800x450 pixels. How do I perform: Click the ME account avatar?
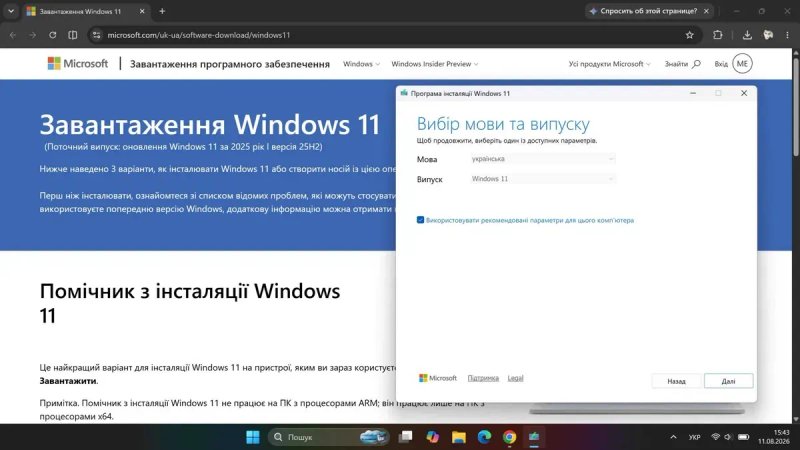click(x=742, y=64)
